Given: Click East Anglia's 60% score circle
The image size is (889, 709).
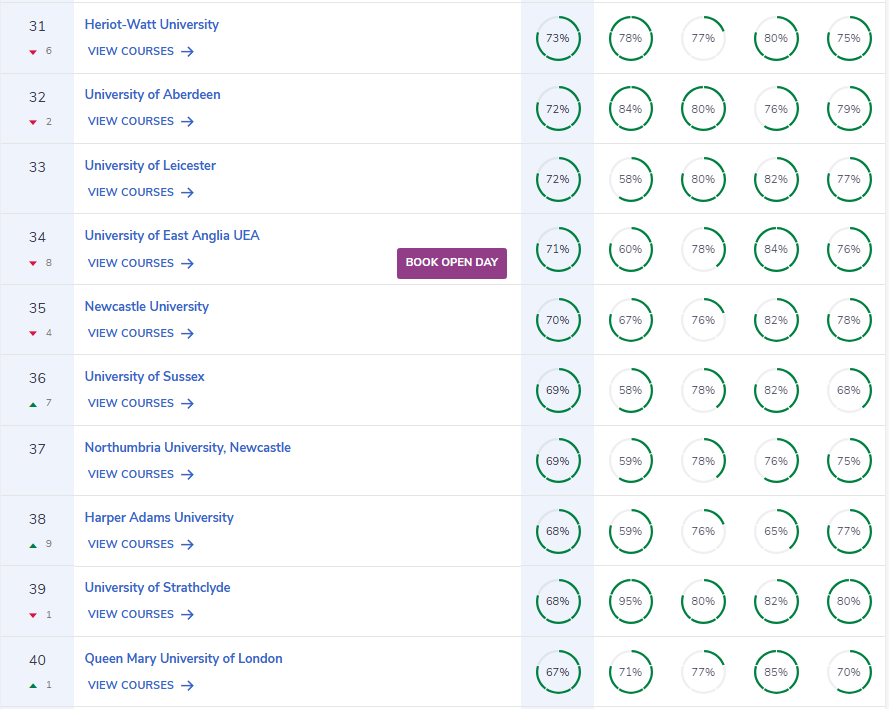Looking at the screenshot, I should pos(630,249).
